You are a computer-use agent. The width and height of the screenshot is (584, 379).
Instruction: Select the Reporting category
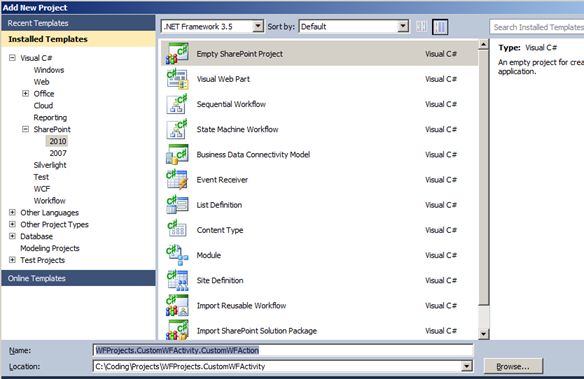click(50, 117)
